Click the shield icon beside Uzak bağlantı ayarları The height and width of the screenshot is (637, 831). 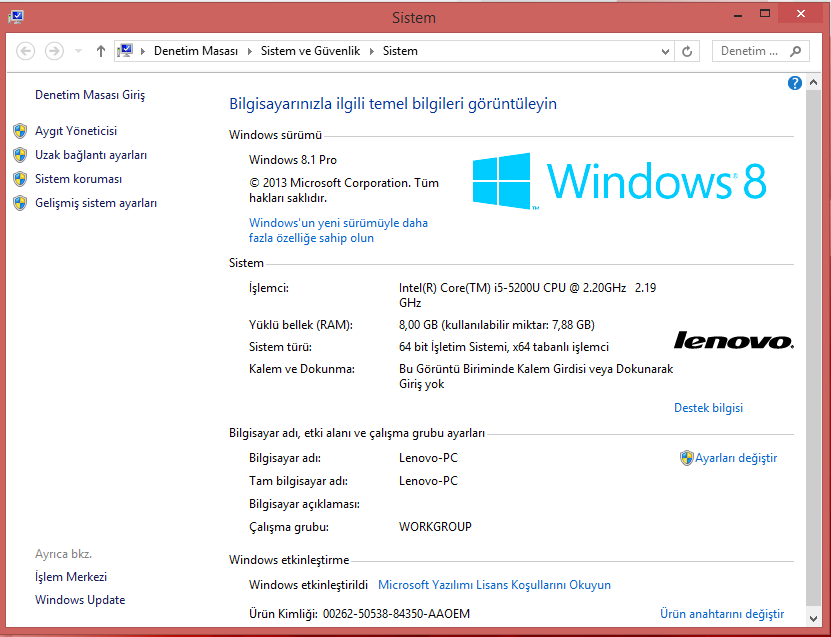[20, 155]
